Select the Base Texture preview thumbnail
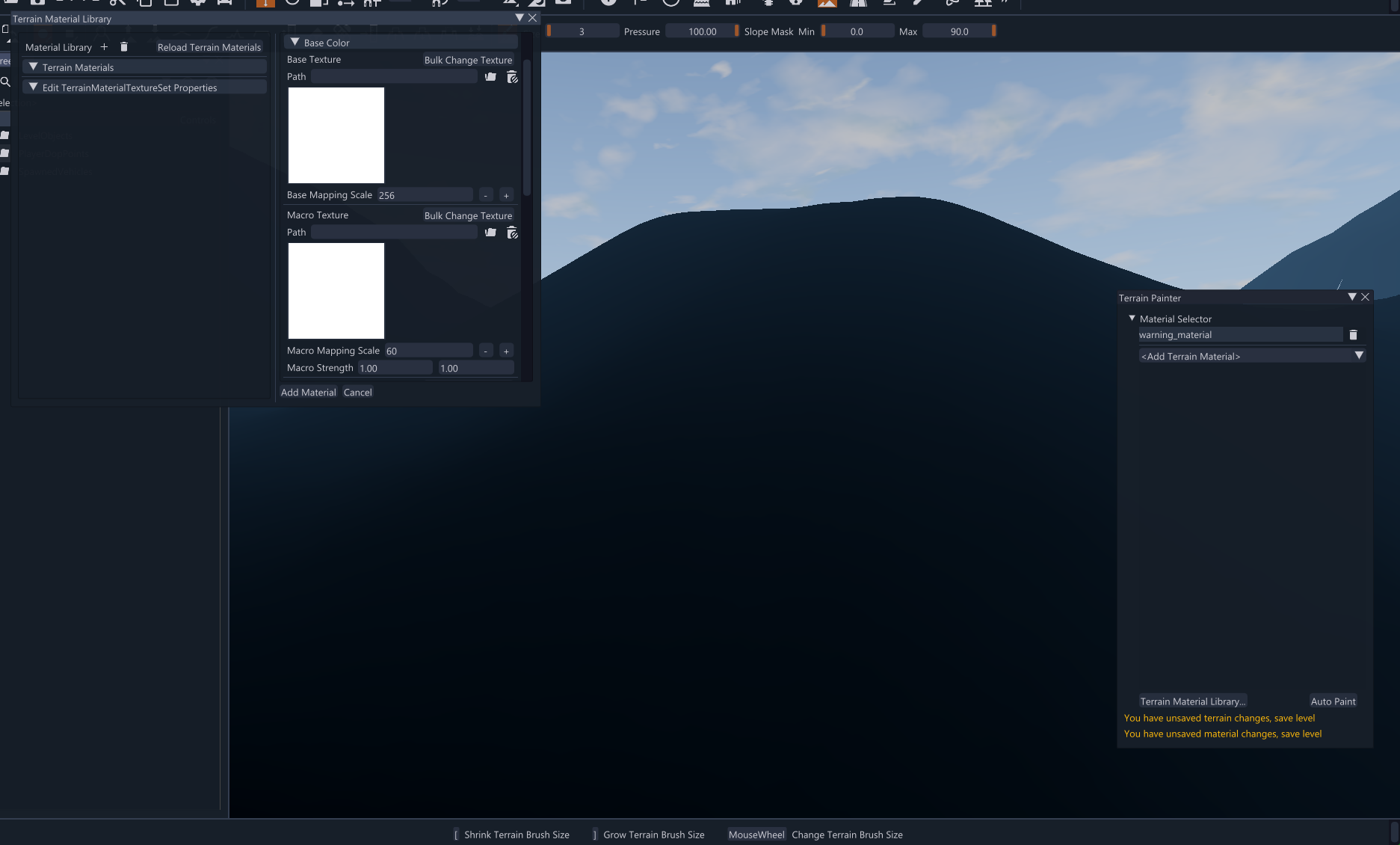The image size is (1400, 845). [336, 135]
